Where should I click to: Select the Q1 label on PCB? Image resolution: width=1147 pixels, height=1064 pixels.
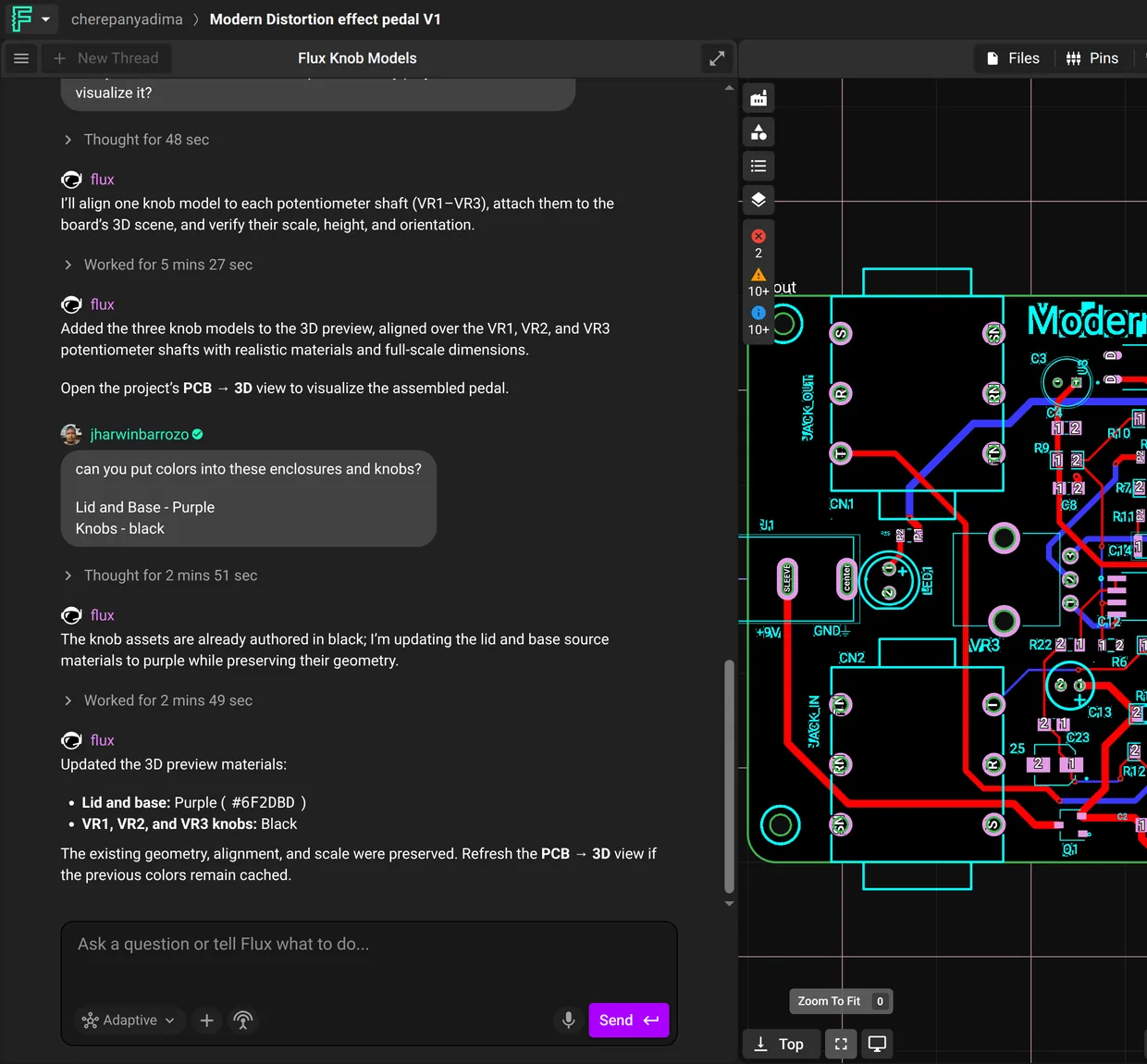coord(1070,849)
